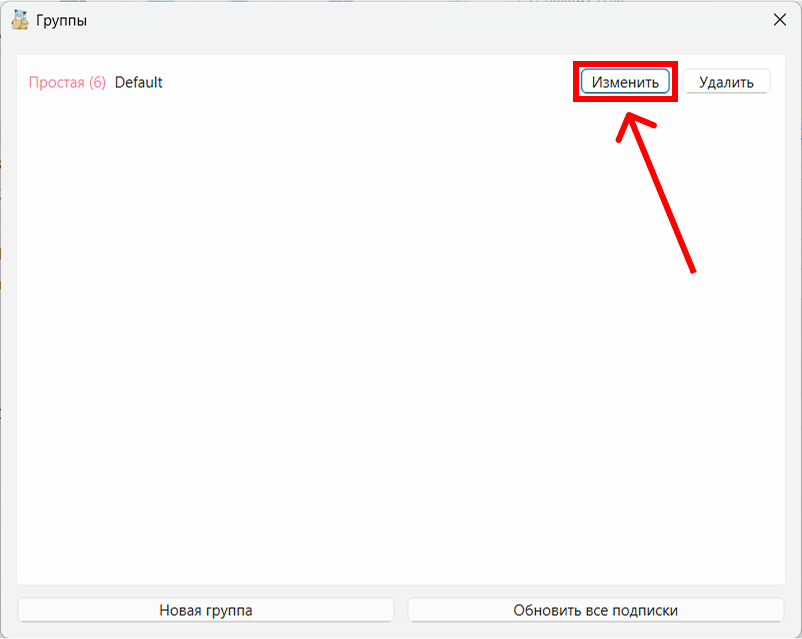Click the Изменить button for Default group
Image resolution: width=802 pixels, height=639 pixels.
point(625,82)
